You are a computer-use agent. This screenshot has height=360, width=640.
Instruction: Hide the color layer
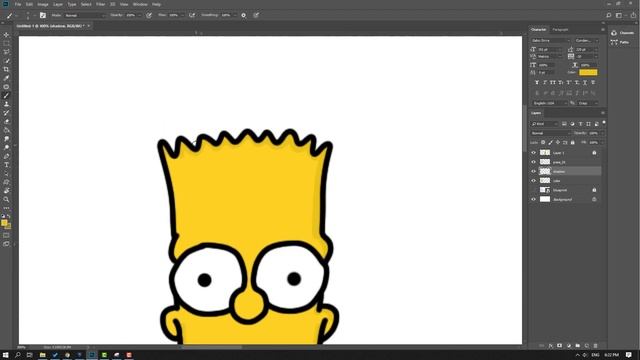tap(533, 181)
